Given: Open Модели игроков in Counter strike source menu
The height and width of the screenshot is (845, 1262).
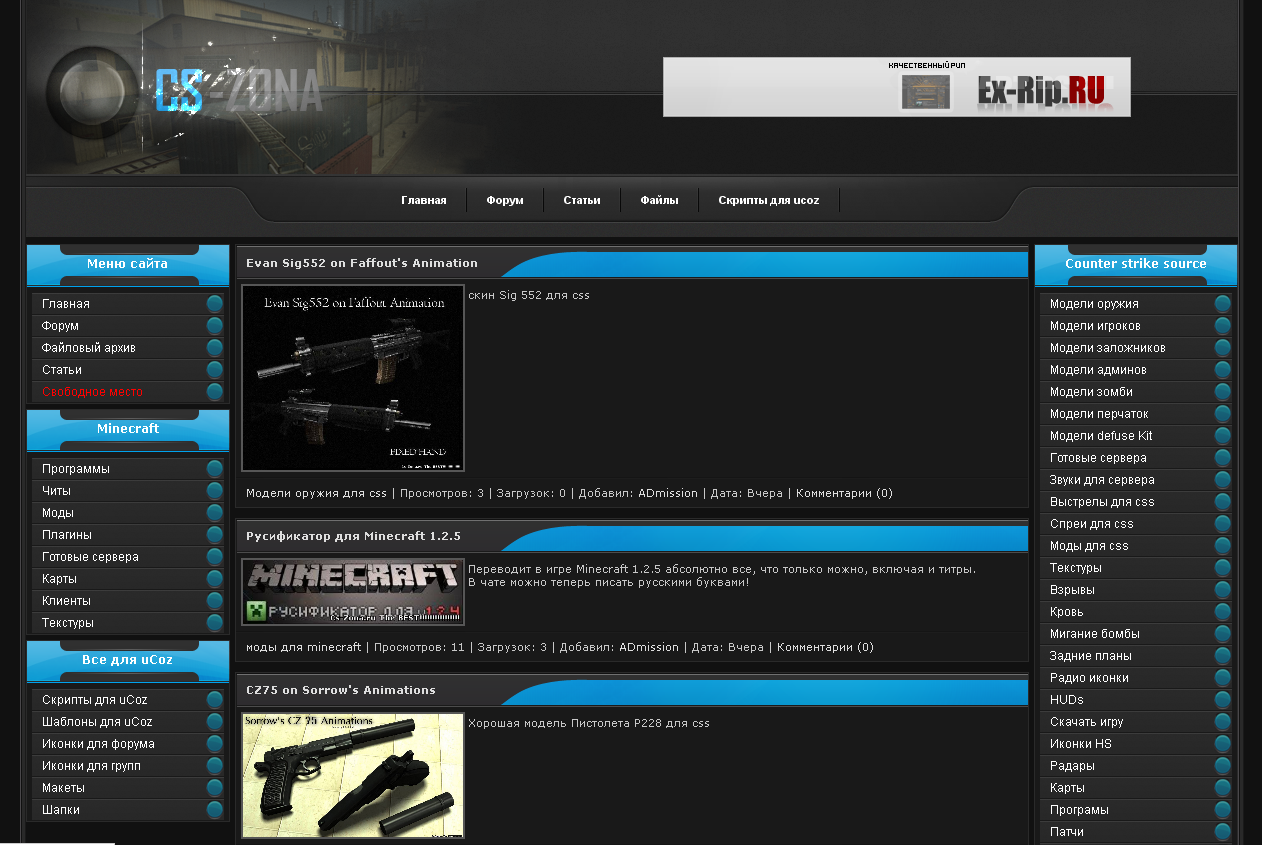Looking at the screenshot, I should click(1095, 326).
